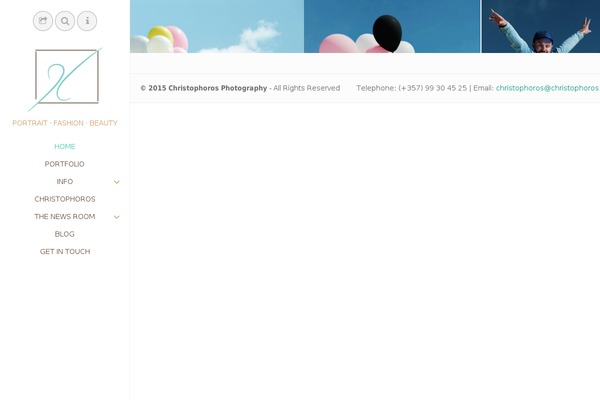The height and width of the screenshot is (400, 600).
Task: Click the Telephone (+357) 99 30 45 25 text
Action: click(x=412, y=88)
